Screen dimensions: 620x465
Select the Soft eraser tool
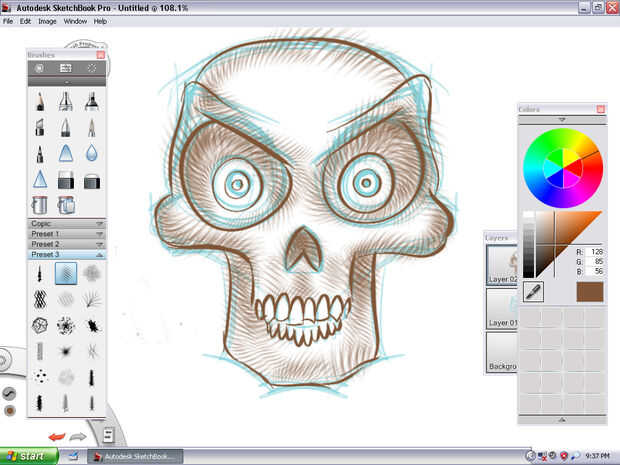tap(92, 181)
